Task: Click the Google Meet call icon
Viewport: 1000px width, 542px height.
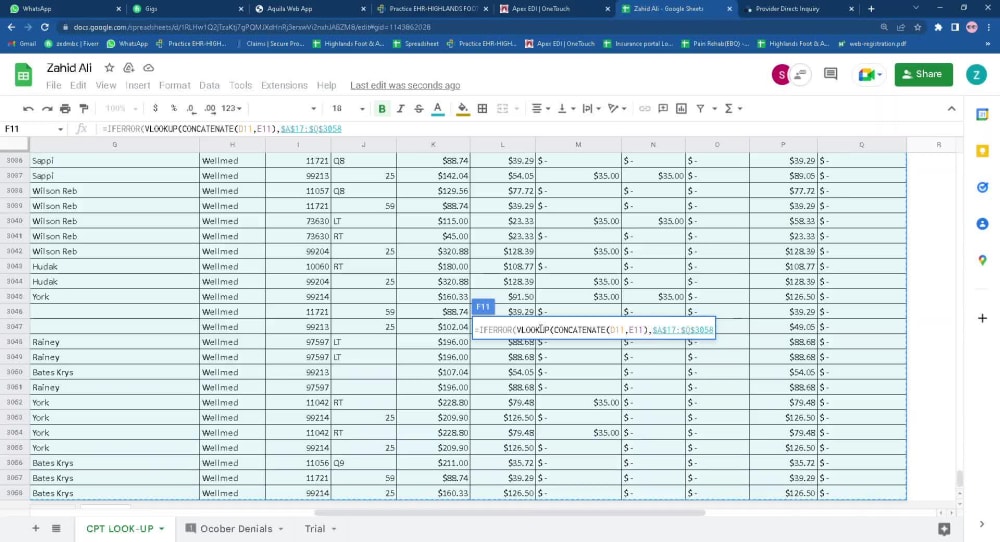Action: (869, 74)
